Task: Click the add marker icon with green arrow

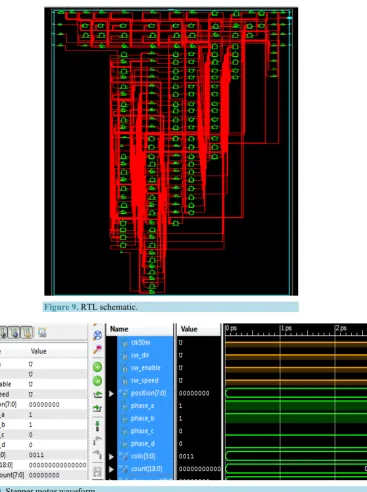Action: click(97, 395)
